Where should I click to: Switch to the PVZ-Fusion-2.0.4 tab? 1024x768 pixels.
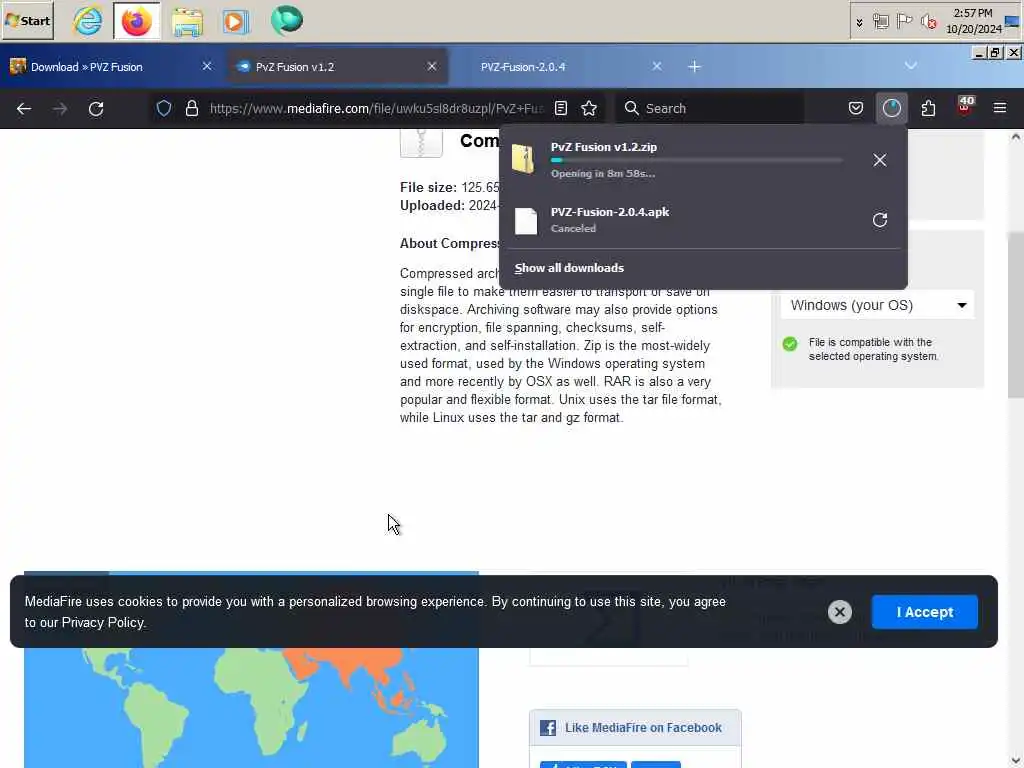562,67
